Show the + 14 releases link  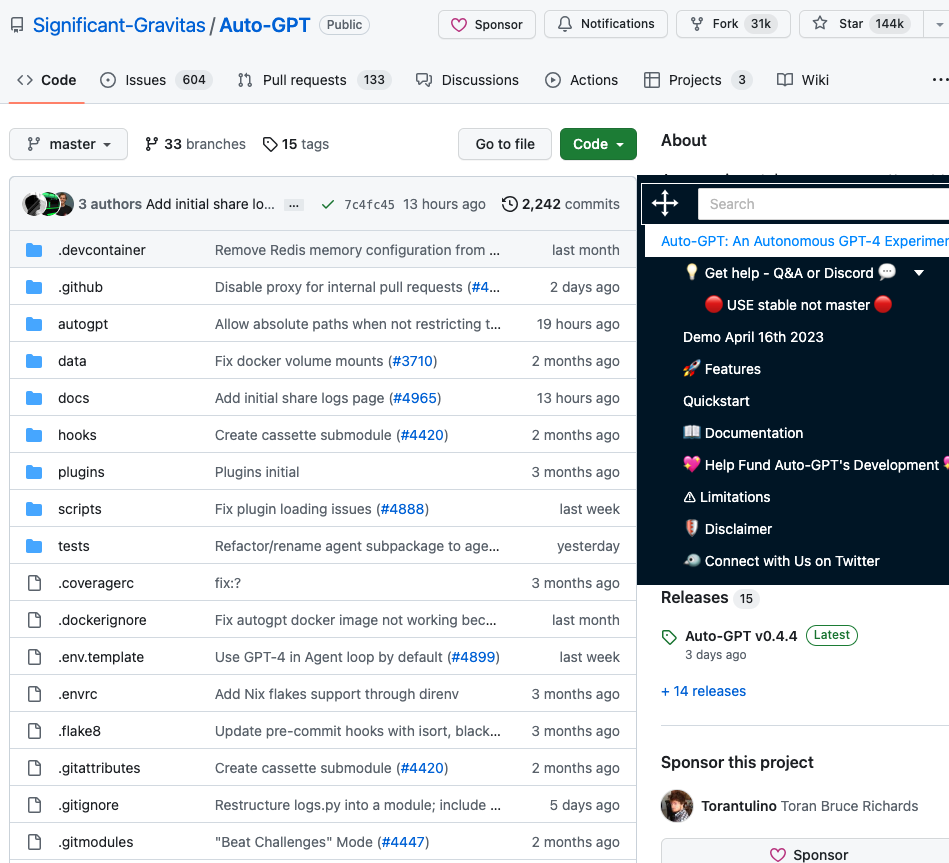703,691
